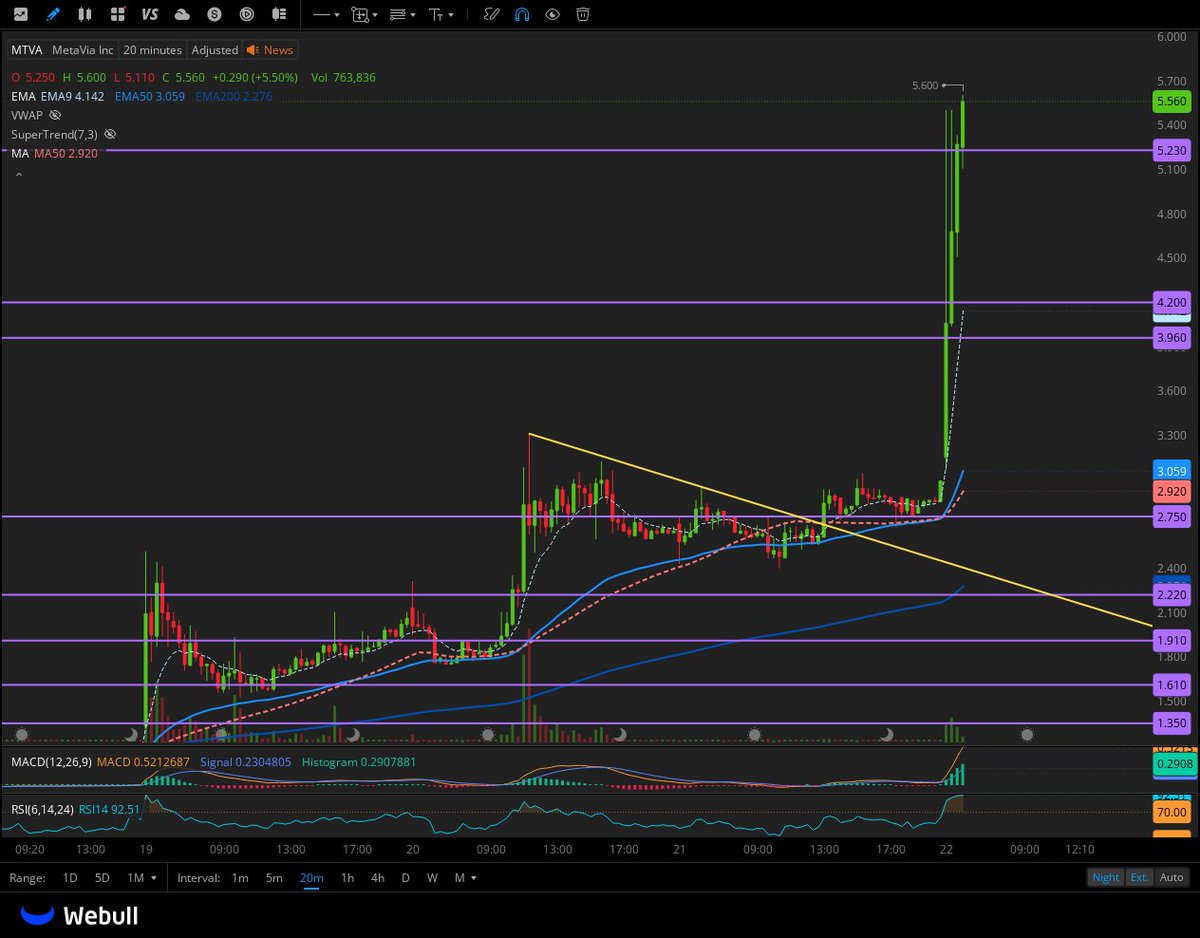The height and width of the screenshot is (938, 1200).
Task: Switch interval to 5m
Action: click(274, 878)
